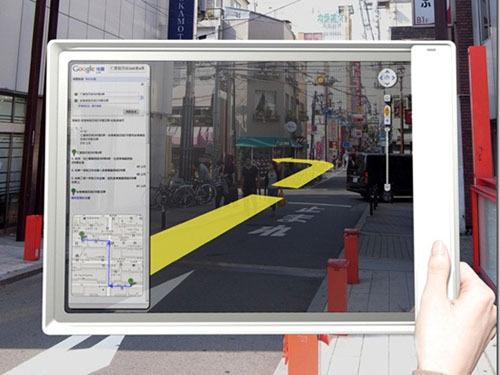Pan up with the navigation compass arrow
500x375 pixels.
point(387,72)
